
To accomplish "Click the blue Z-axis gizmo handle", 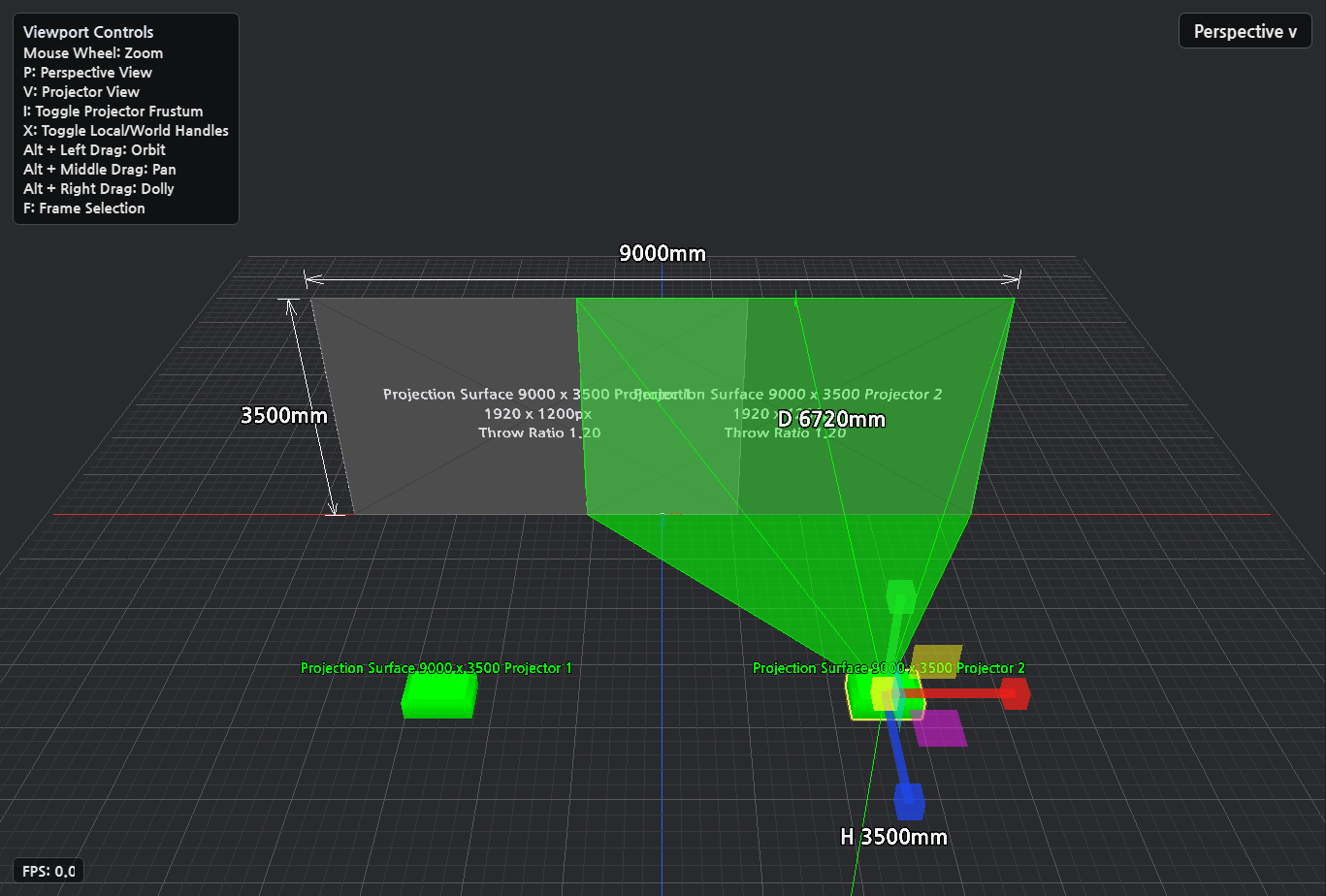I will [909, 801].
